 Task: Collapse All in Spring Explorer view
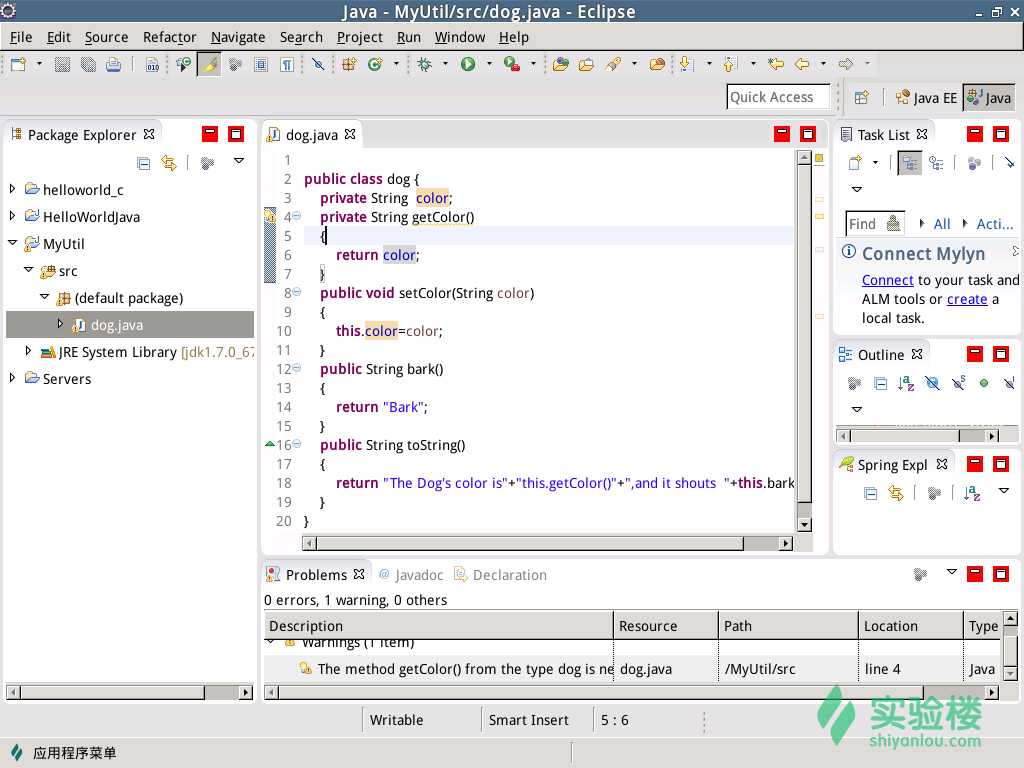point(870,494)
